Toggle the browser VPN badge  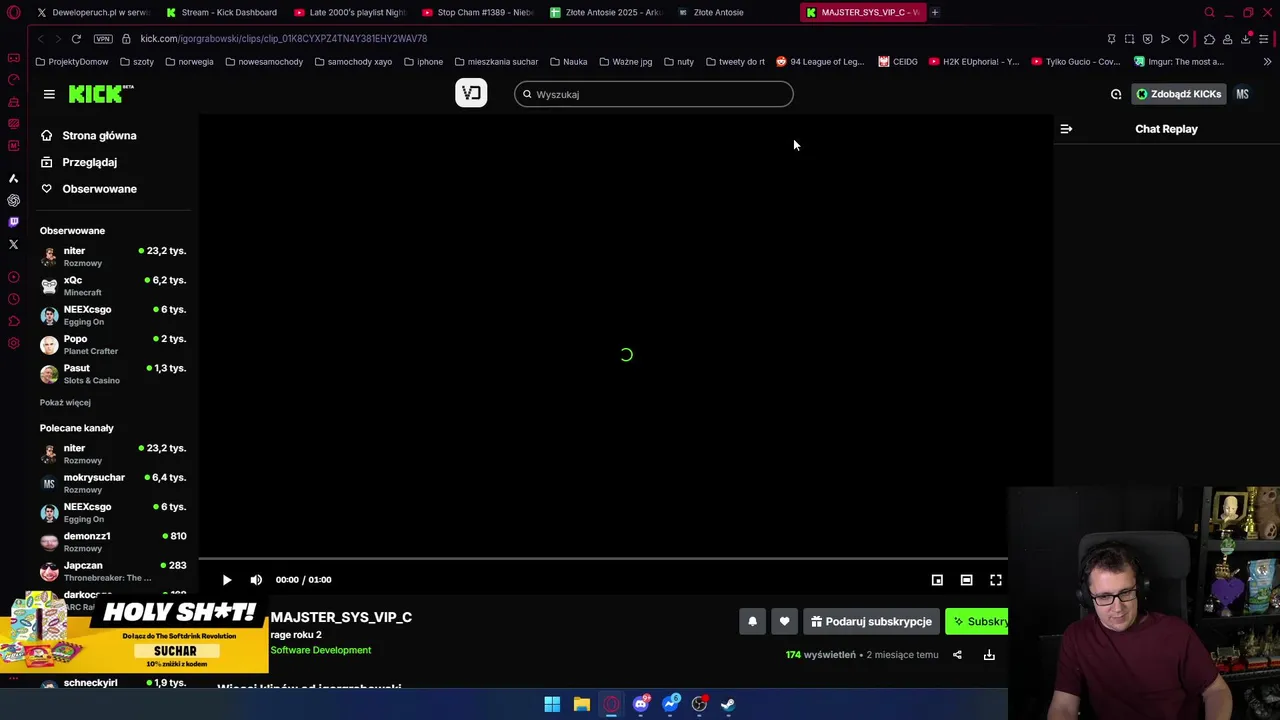(103, 38)
